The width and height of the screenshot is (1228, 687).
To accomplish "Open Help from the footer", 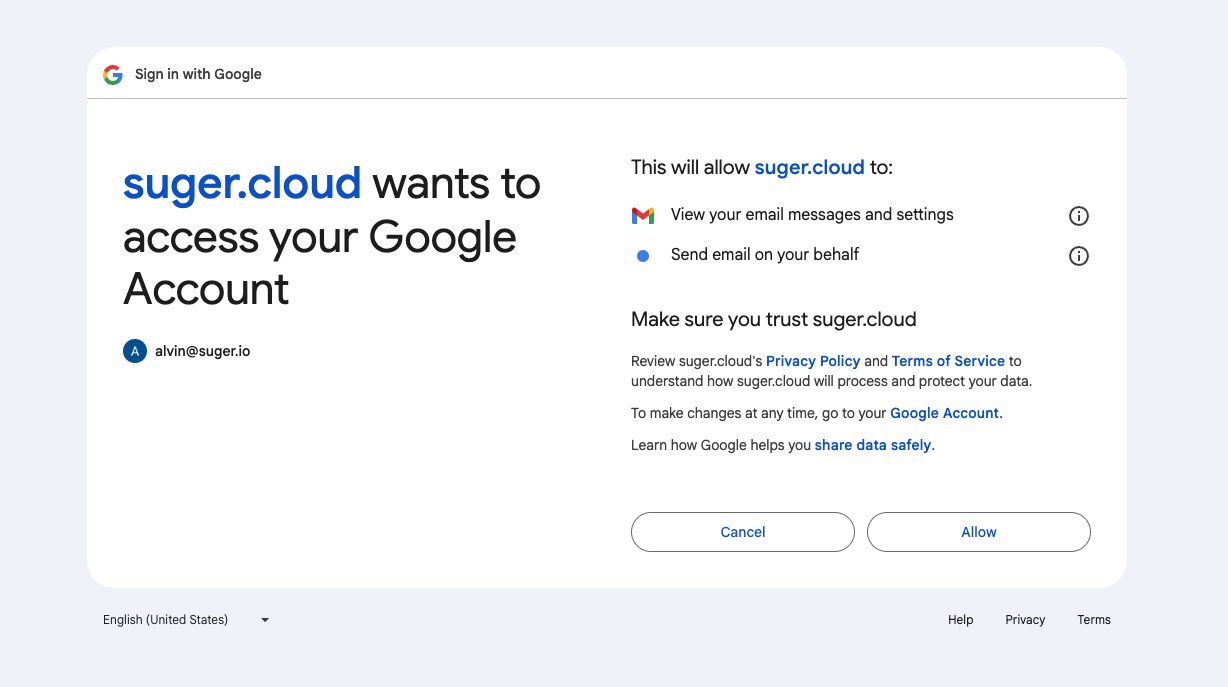I will pos(960,619).
